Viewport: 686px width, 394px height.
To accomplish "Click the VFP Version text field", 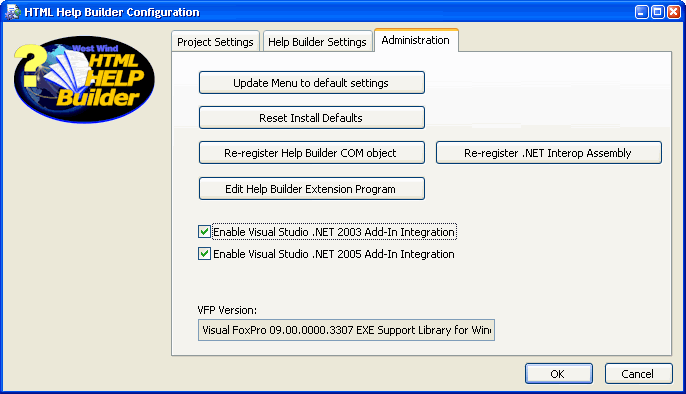I will [x=346, y=330].
